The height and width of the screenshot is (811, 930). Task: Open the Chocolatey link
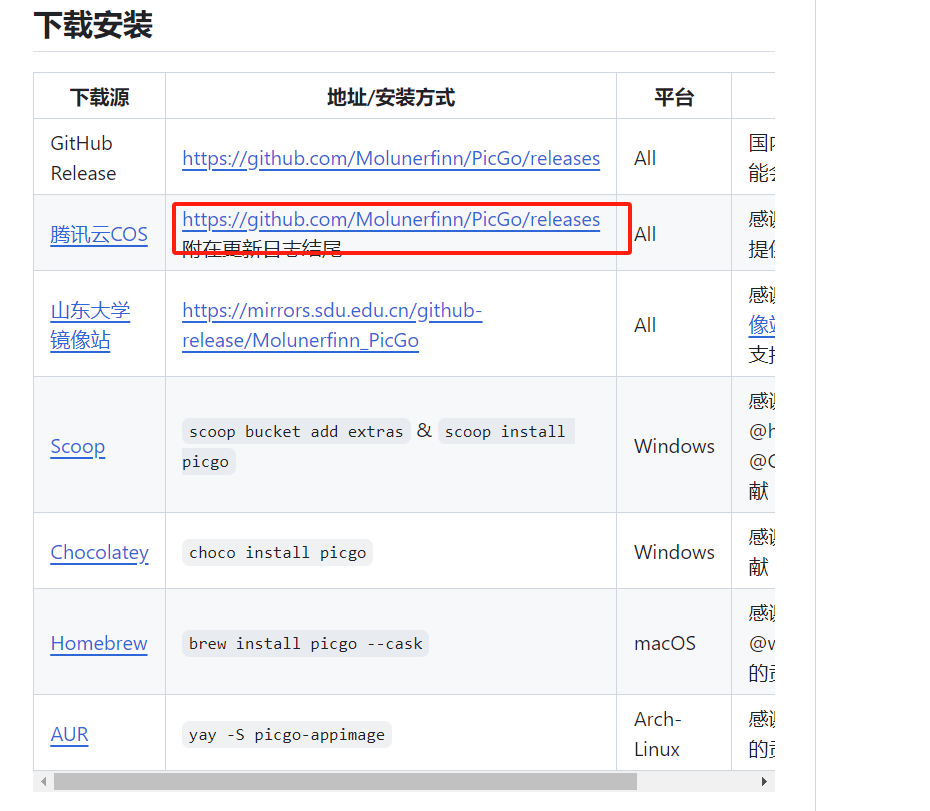pyautogui.click(x=100, y=552)
